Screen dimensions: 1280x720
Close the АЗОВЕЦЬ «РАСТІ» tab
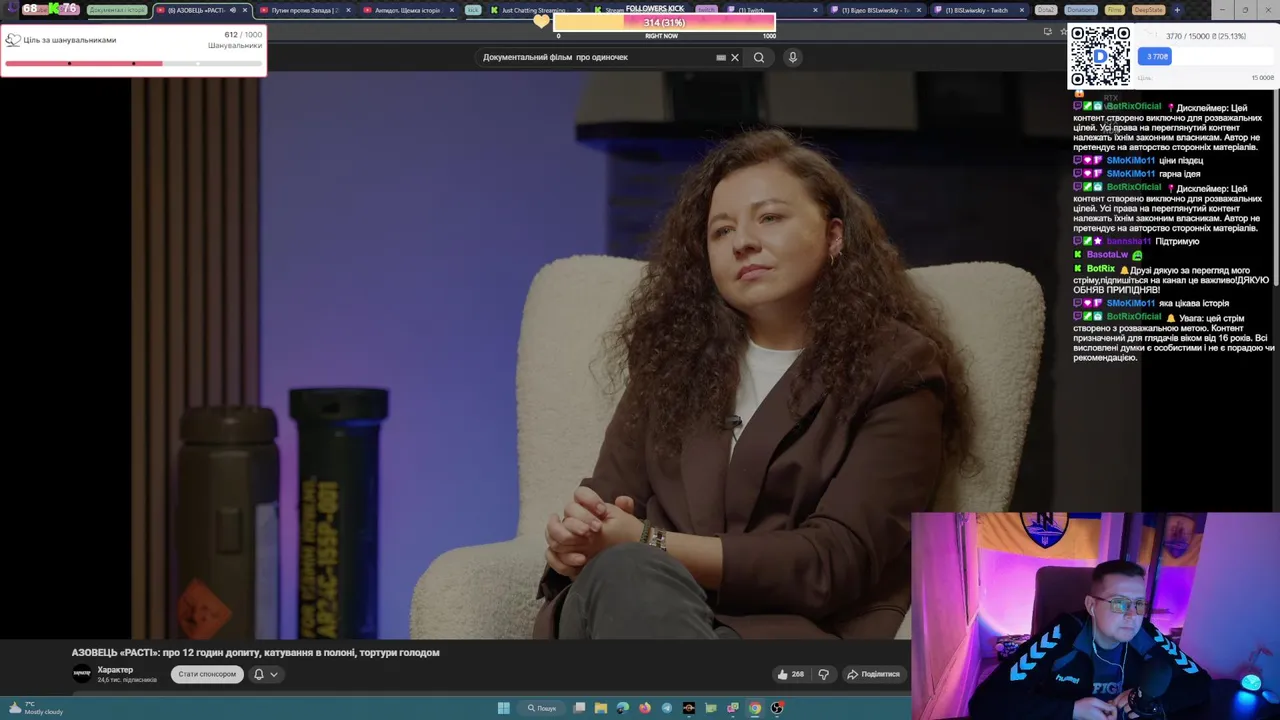pos(244,10)
